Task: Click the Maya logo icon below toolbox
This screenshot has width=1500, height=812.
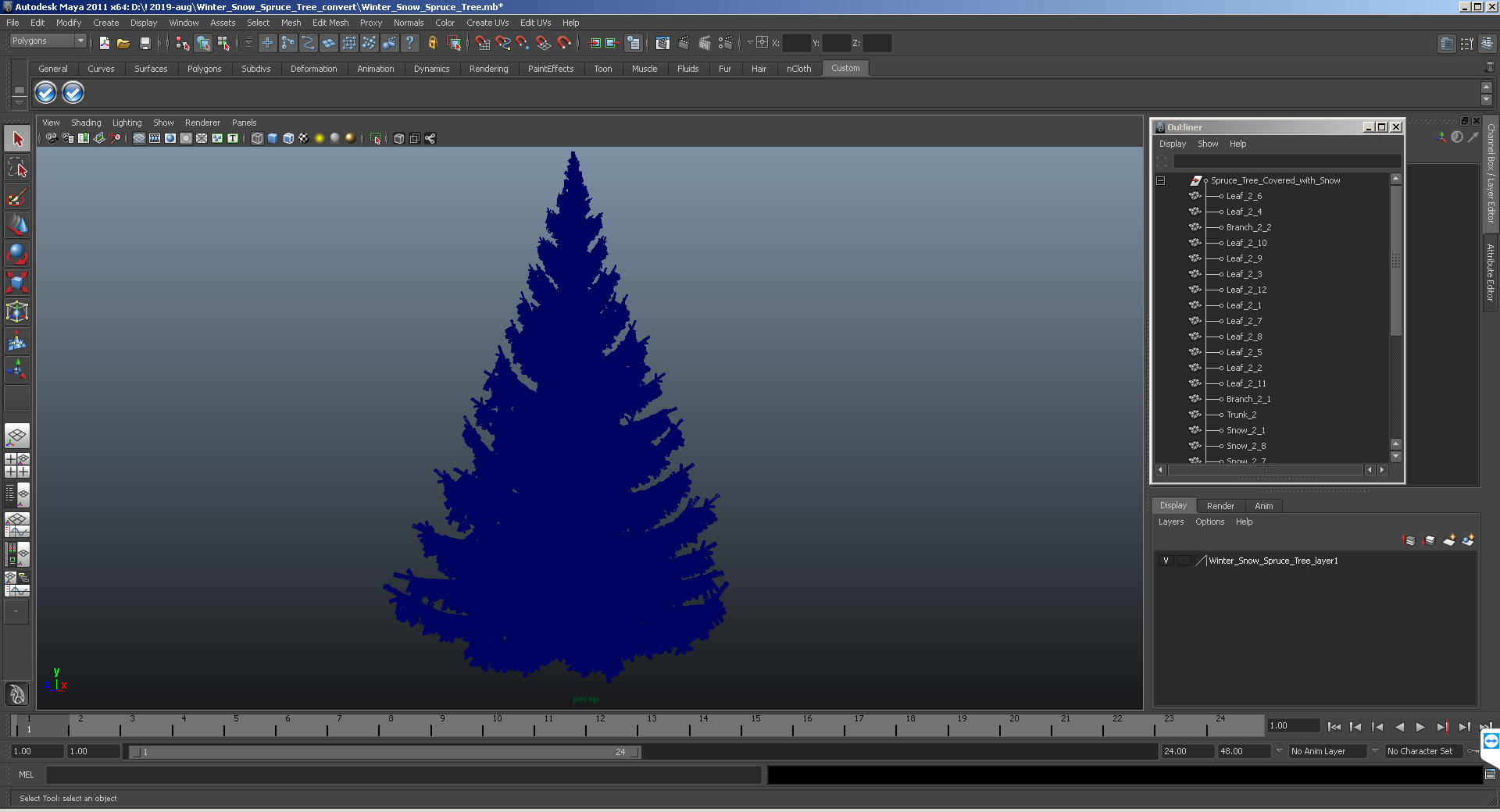Action: [x=17, y=693]
